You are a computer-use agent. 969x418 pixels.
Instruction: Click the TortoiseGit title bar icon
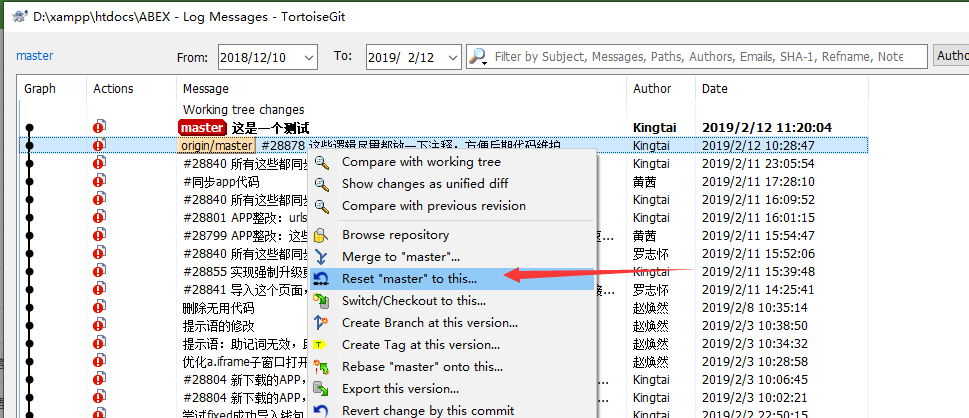point(18,16)
